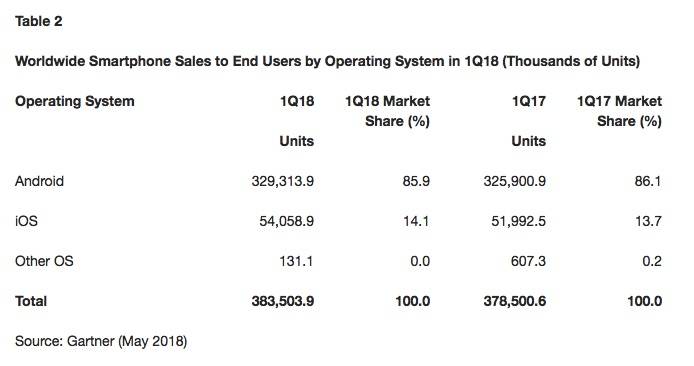Click the 1Q18 Units column header
The width and height of the screenshot is (694, 366).
click(x=297, y=121)
